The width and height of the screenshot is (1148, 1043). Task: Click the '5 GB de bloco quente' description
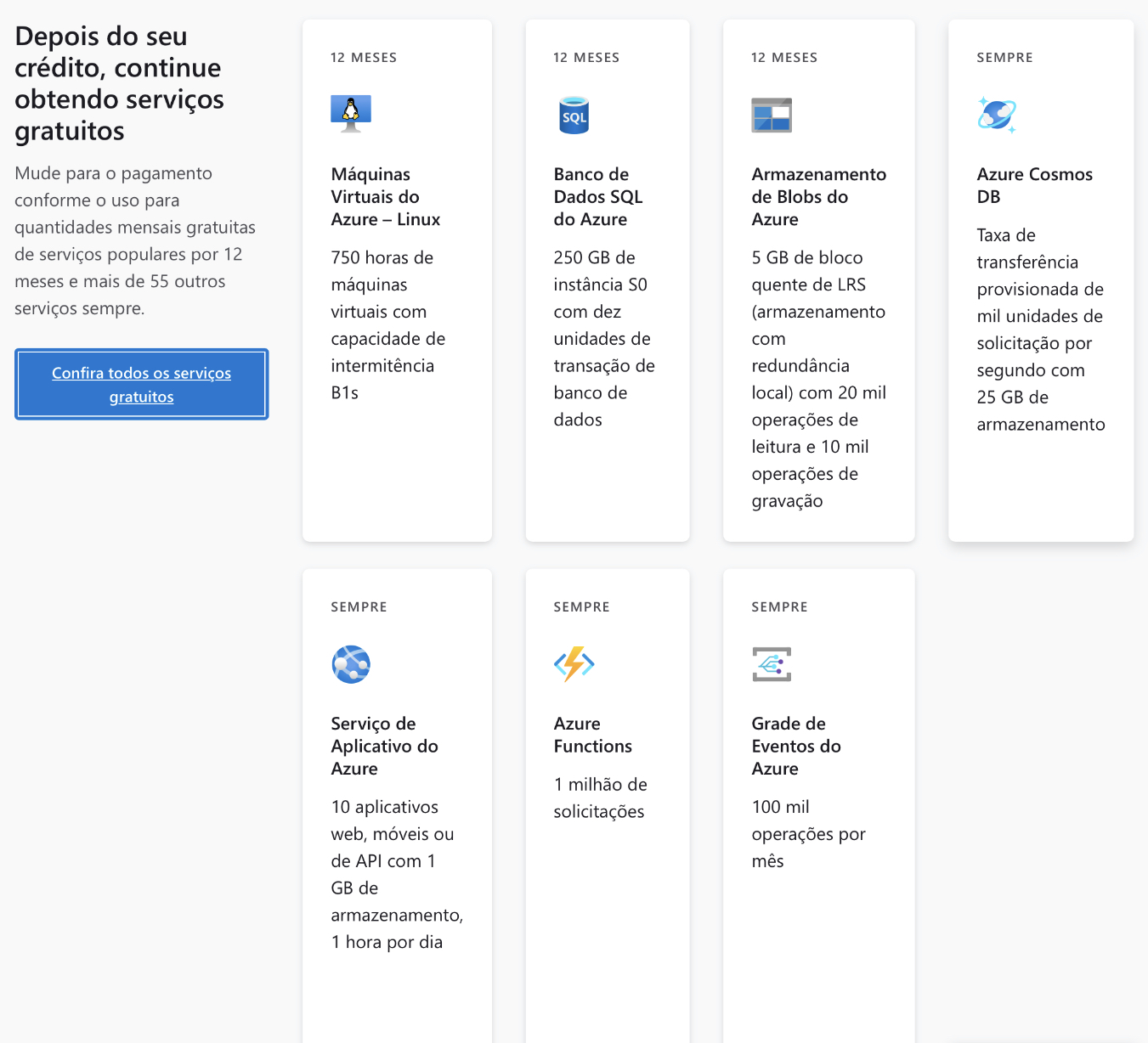point(819,379)
